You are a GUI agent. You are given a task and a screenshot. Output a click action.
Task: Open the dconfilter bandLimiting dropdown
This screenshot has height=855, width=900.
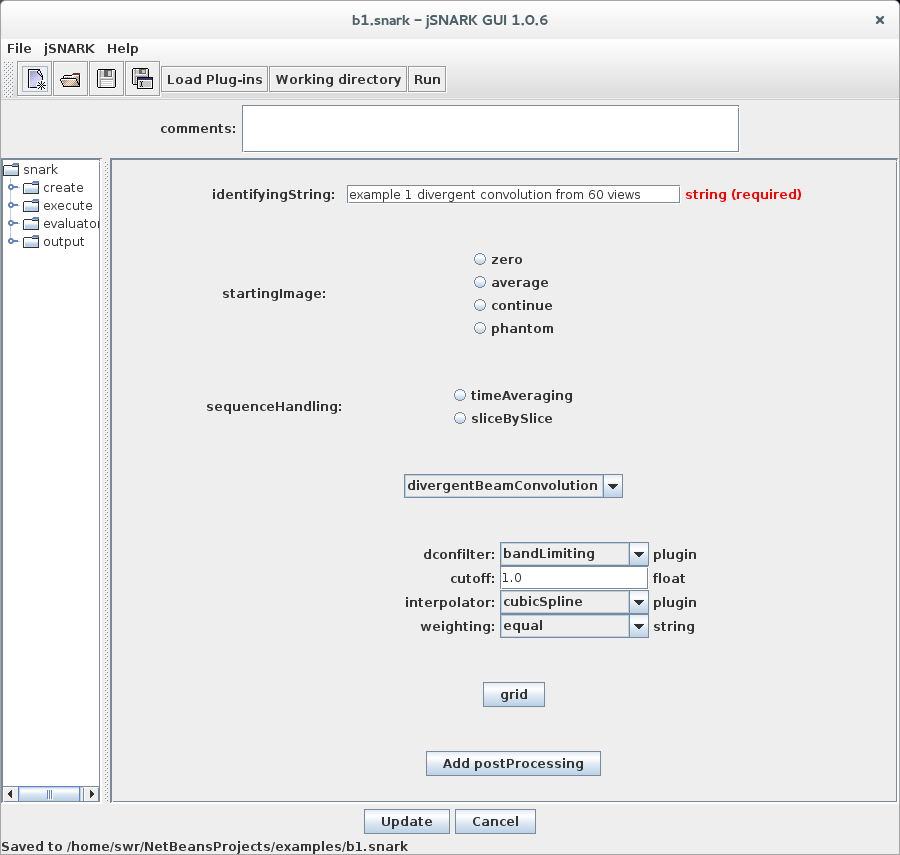point(638,554)
